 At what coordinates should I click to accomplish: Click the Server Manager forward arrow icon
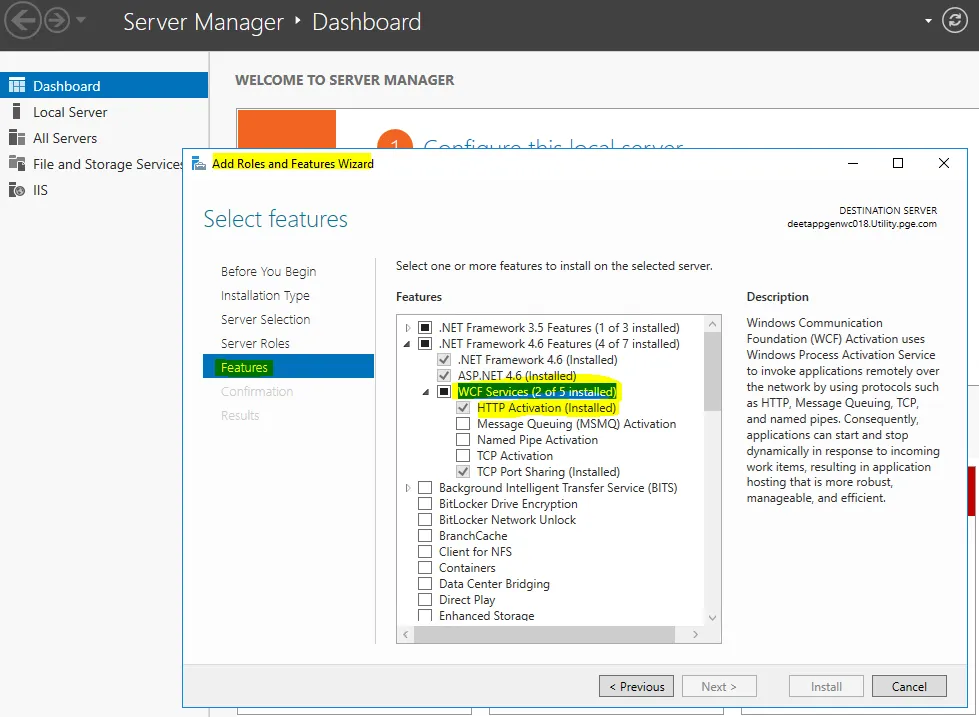[57, 21]
